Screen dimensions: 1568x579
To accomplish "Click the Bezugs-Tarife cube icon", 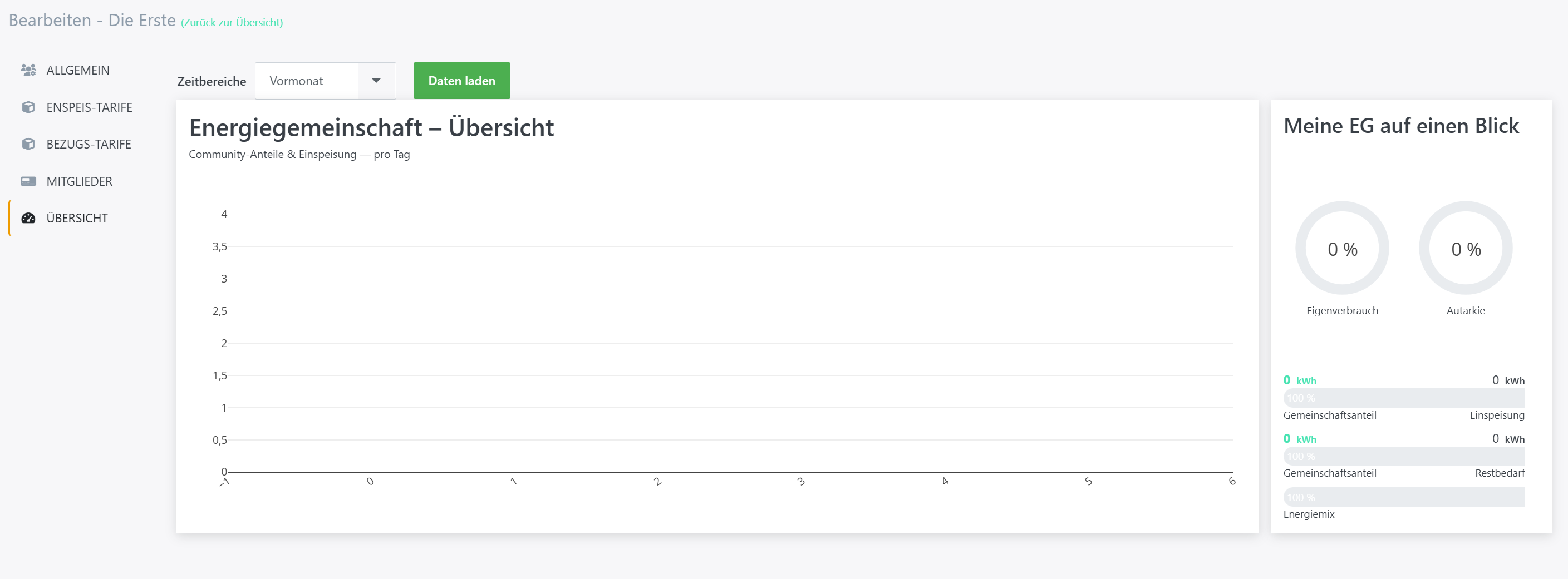I will (28, 144).
